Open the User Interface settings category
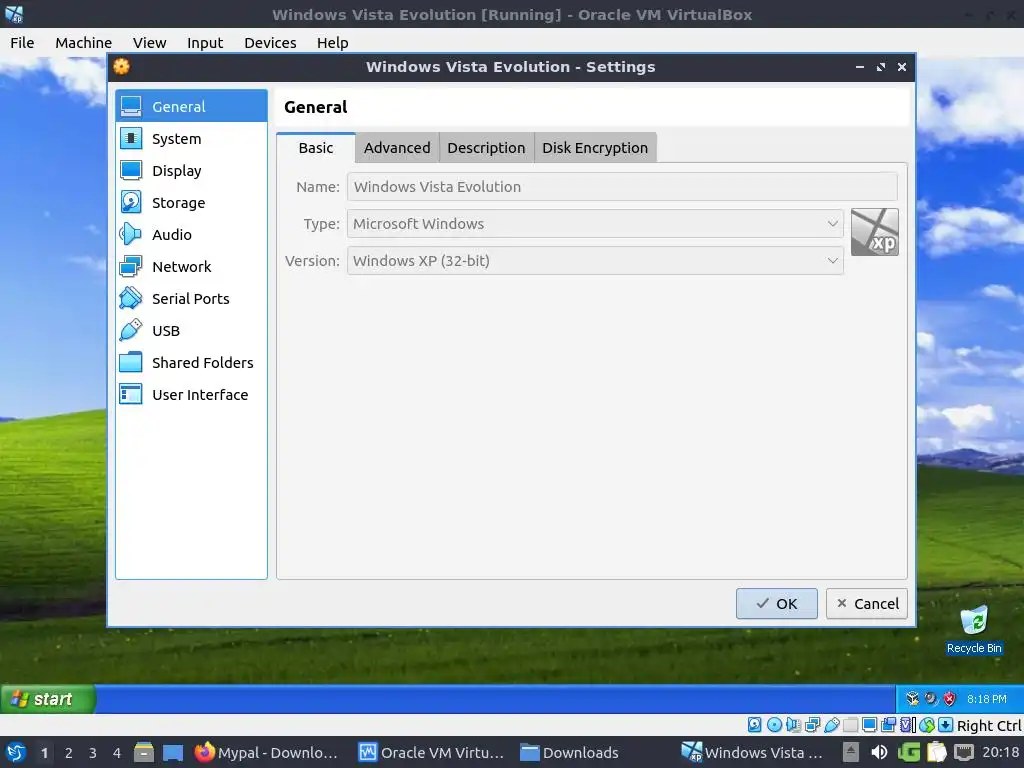This screenshot has height=768, width=1024. [191, 394]
